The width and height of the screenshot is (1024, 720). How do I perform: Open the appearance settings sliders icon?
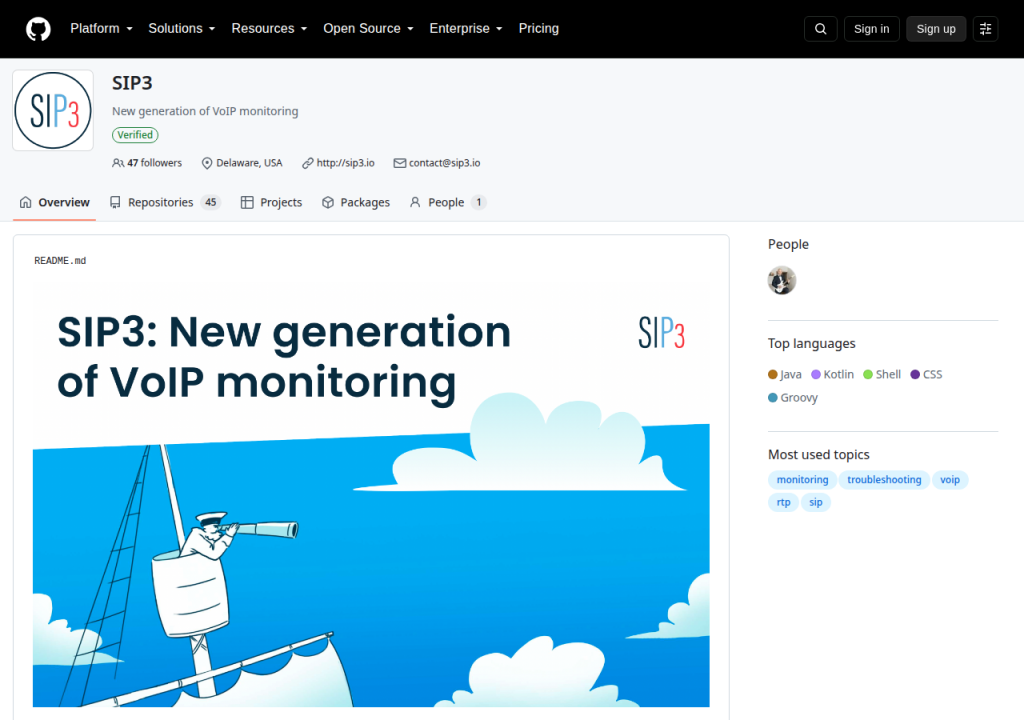click(x=985, y=29)
